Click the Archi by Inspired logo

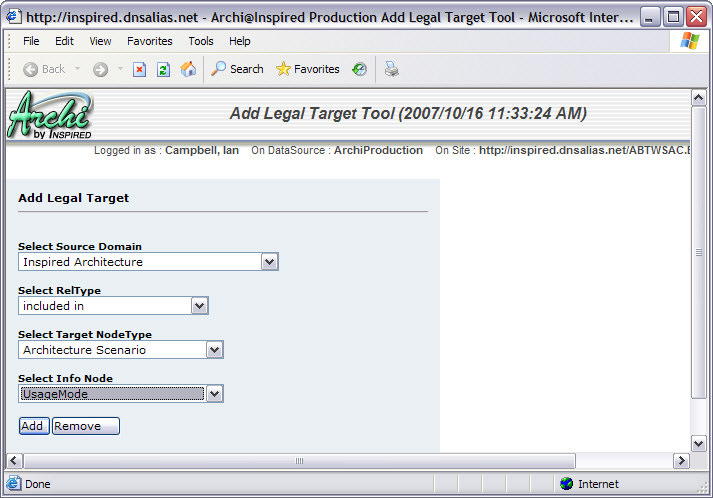coord(50,114)
